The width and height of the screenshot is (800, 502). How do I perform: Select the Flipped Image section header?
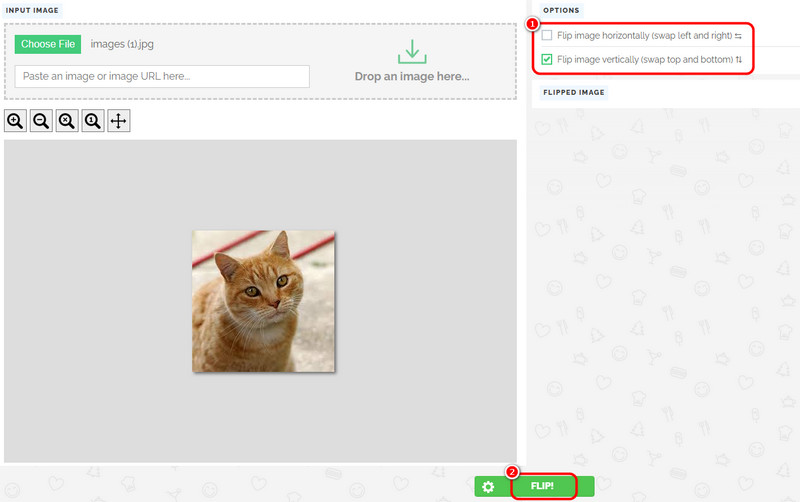click(x=573, y=92)
